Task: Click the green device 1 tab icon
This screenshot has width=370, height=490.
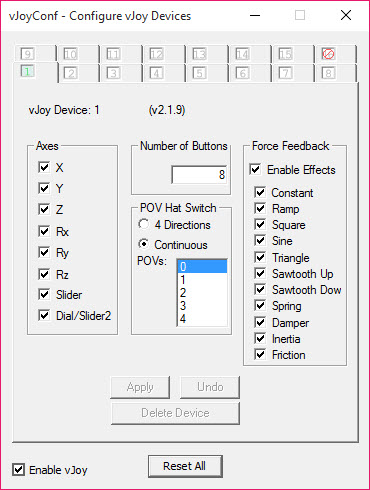Action: tap(27, 71)
